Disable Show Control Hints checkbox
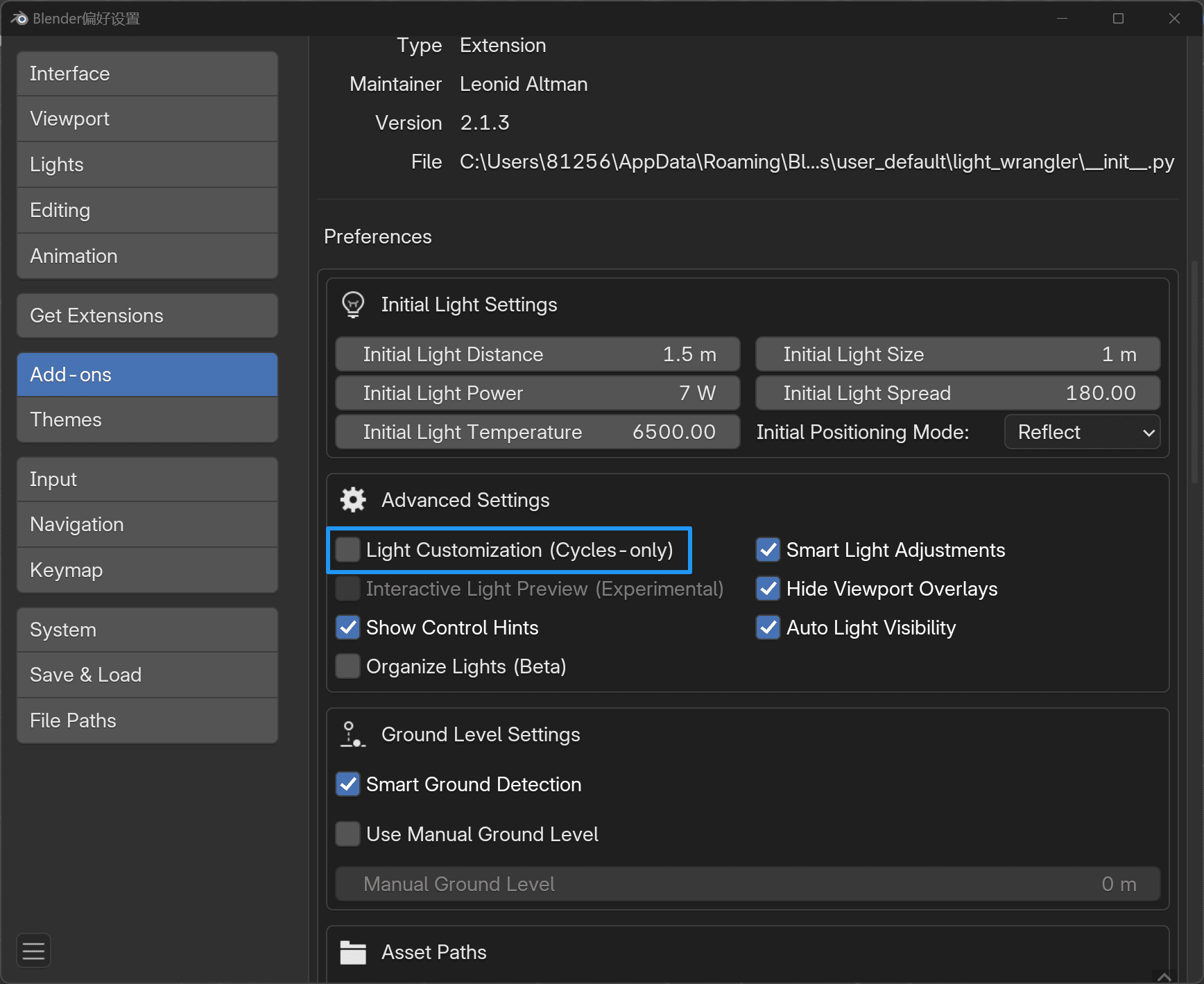The width and height of the screenshot is (1204, 984). point(347,628)
